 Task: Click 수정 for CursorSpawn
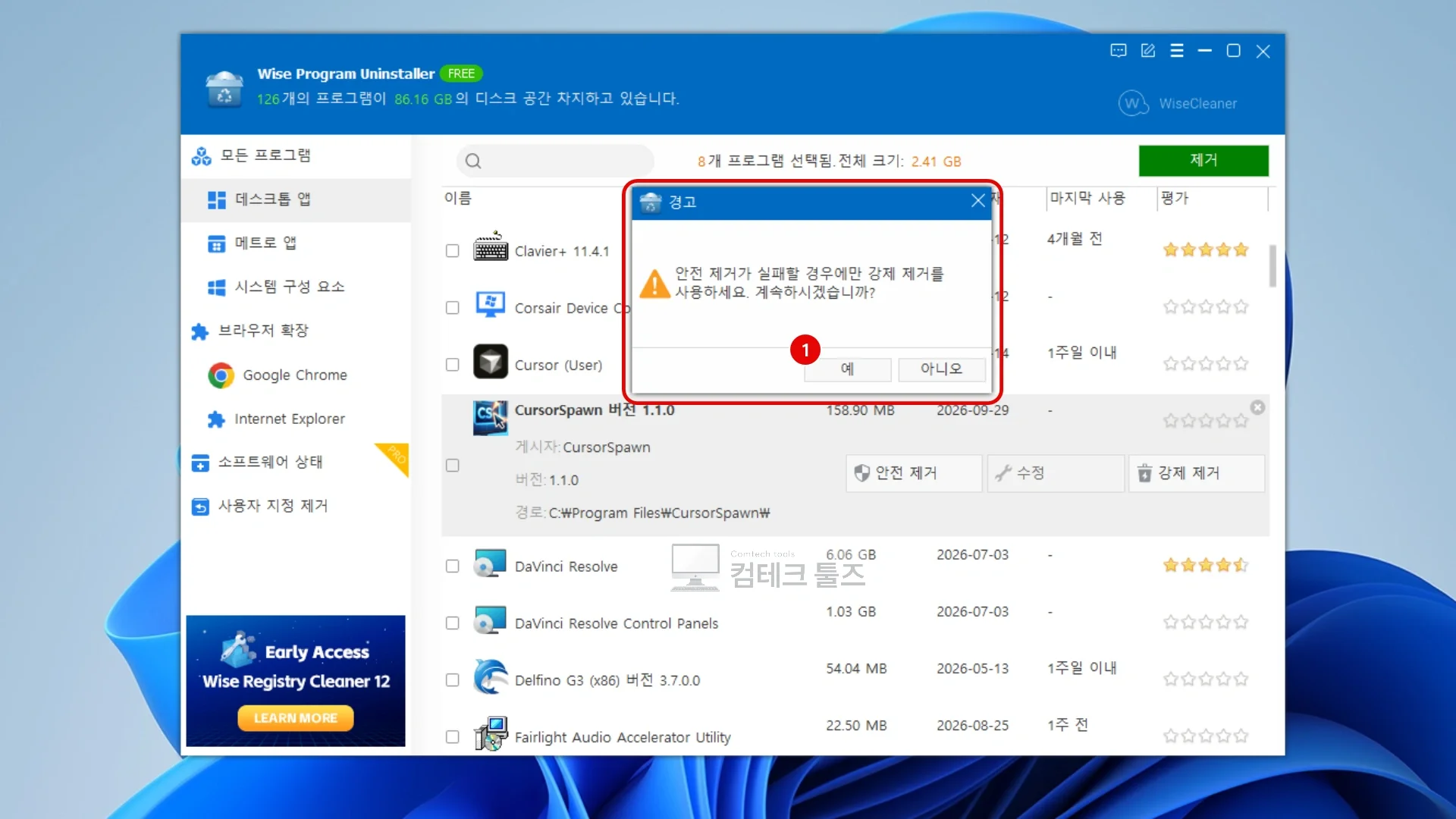tap(1056, 473)
